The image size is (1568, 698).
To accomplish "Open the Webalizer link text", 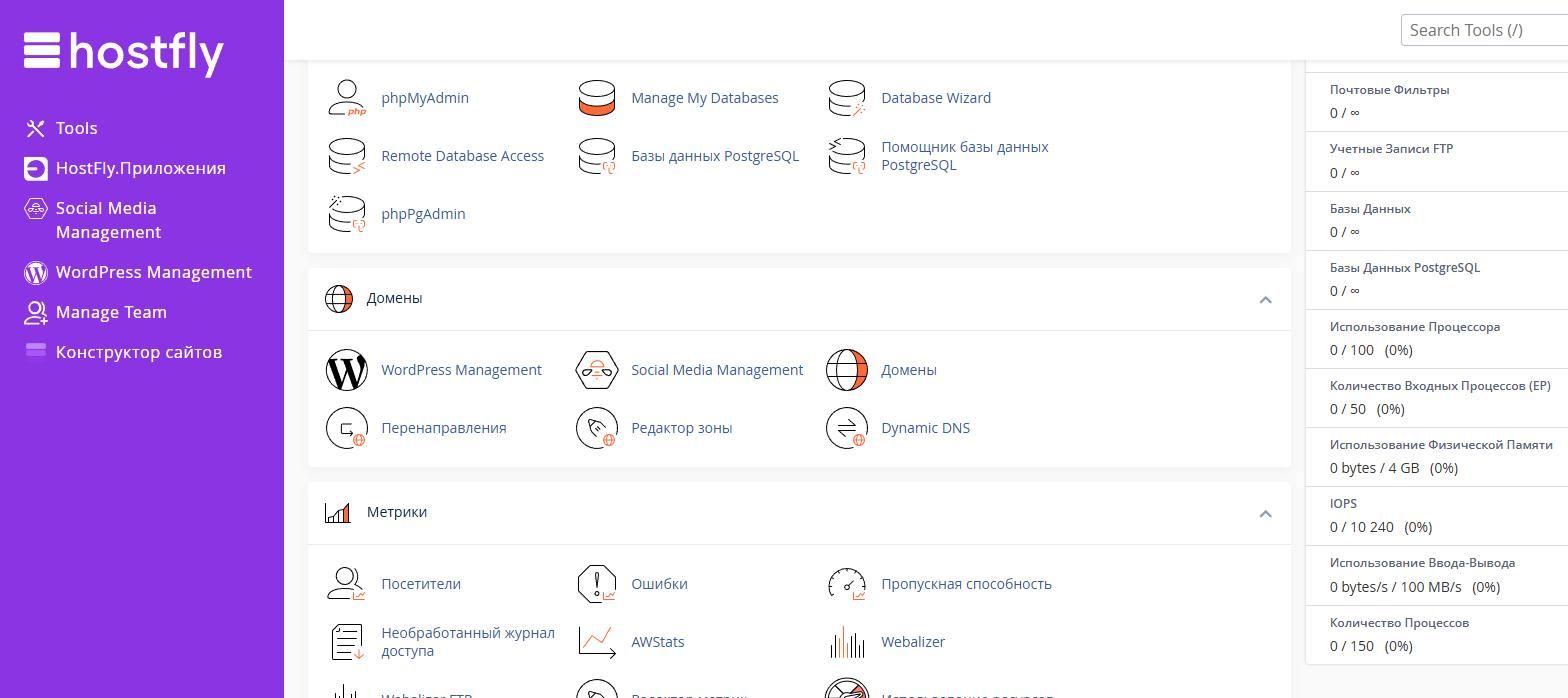I will [913, 642].
